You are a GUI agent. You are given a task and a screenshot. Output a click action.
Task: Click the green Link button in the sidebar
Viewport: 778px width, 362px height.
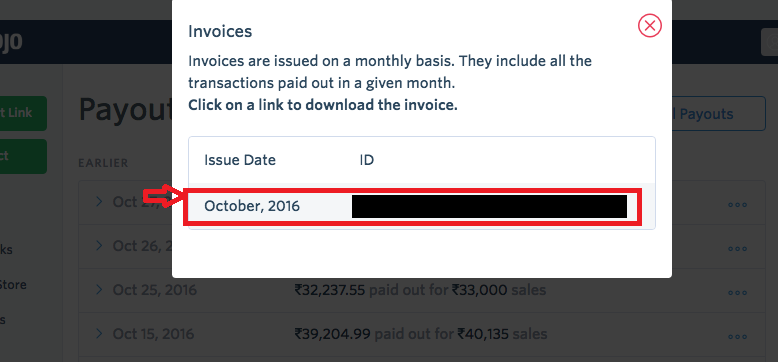click(x=23, y=113)
